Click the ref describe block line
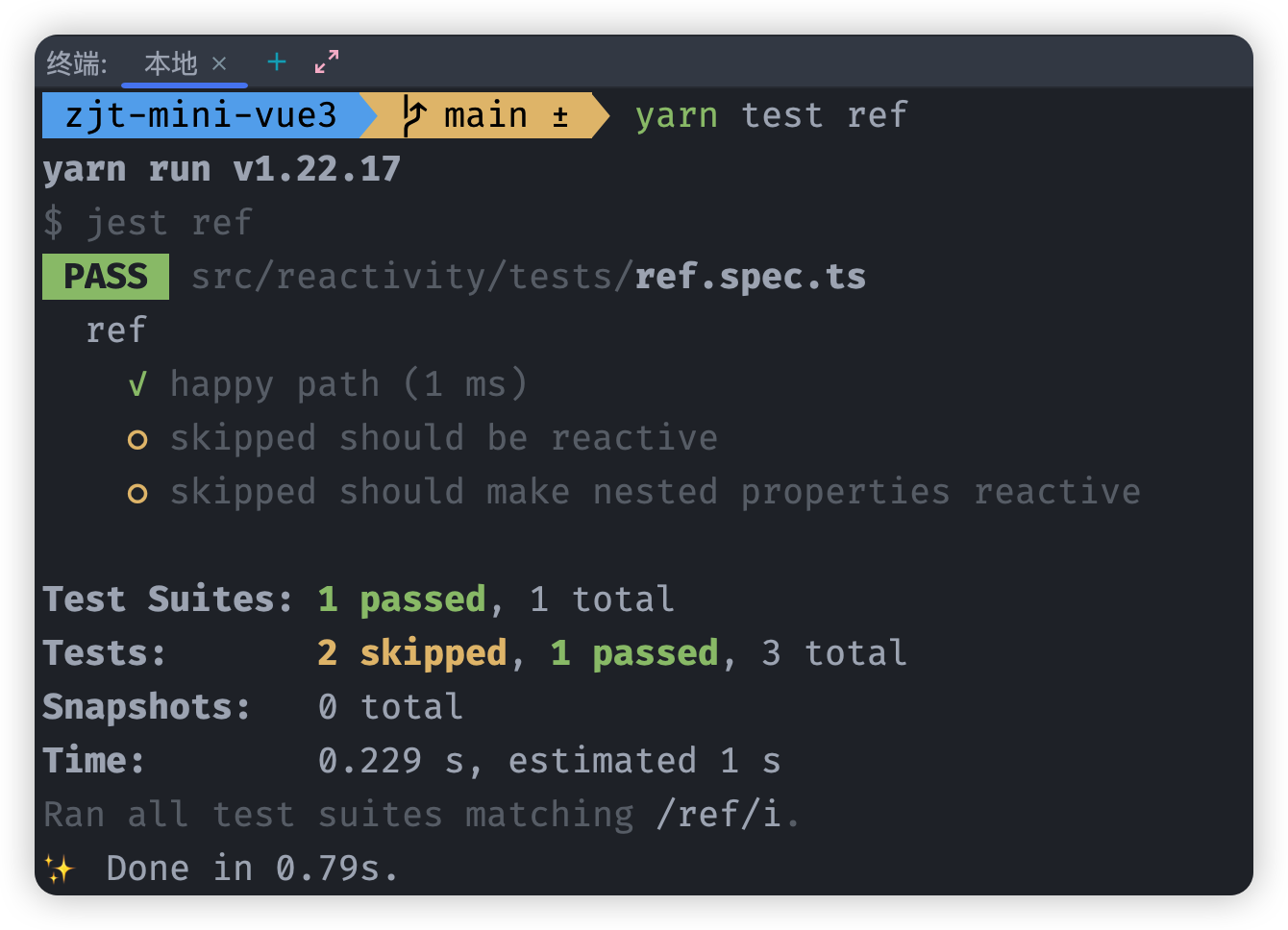The width and height of the screenshot is (1288, 930). tap(116, 330)
